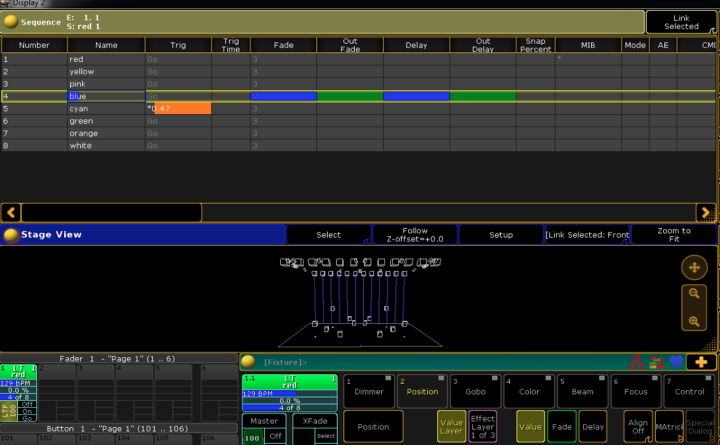720x445 pixels.
Task: Click Follow Z-offset button in Stage View
Action: point(415,235)
